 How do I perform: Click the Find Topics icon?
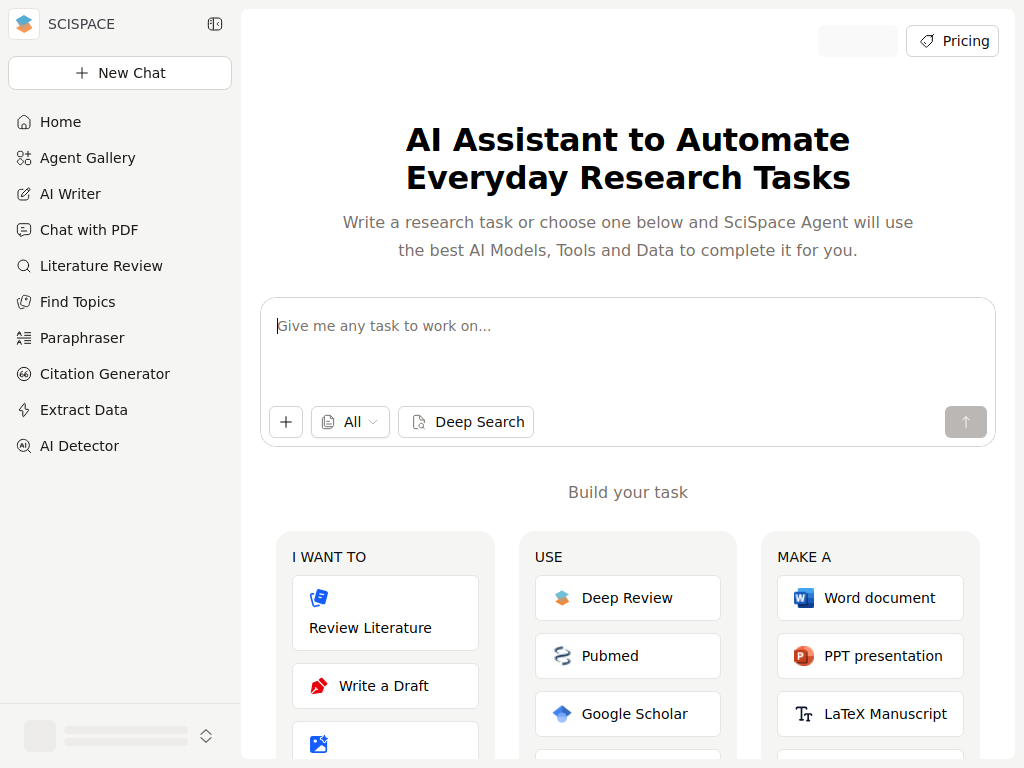click(x=24, y=302)
